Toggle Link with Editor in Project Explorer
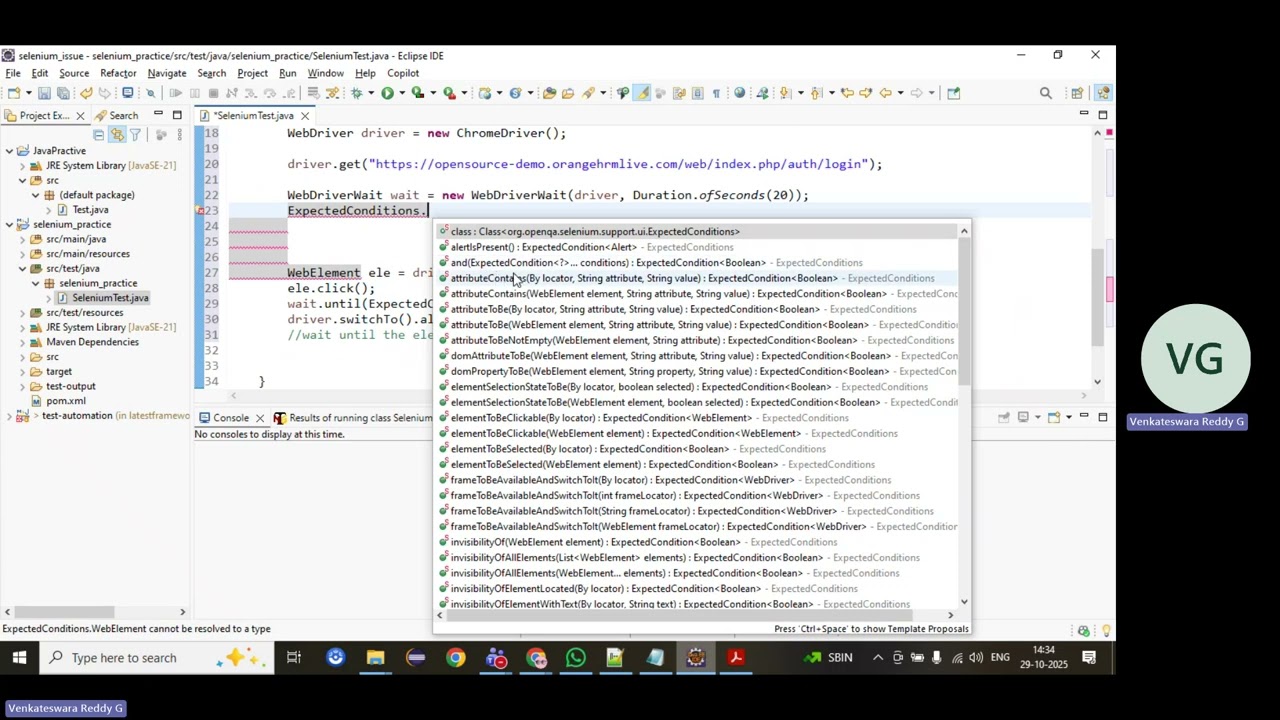 116,134
